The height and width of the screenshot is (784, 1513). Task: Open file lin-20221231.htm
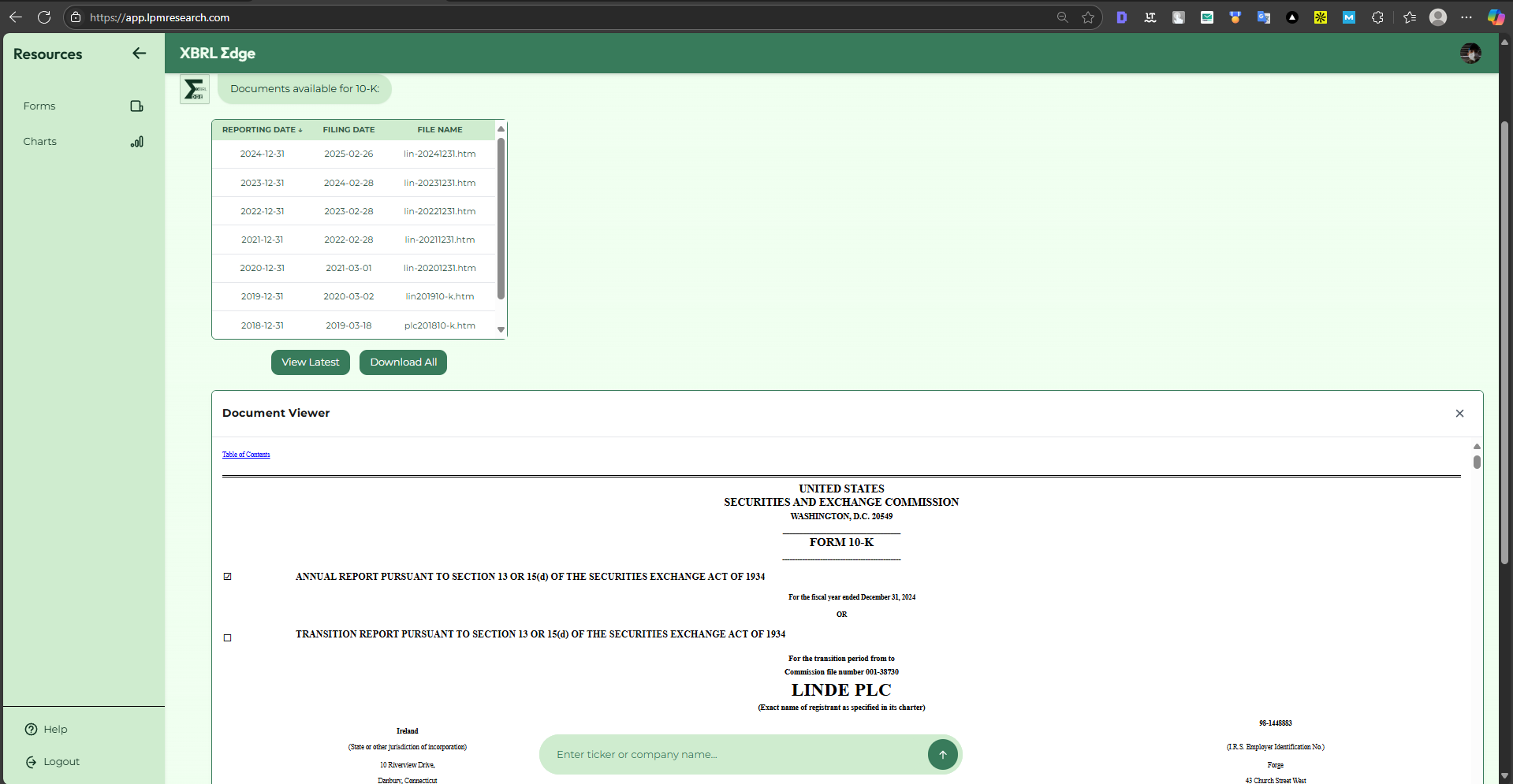click(x=440, y=211)
